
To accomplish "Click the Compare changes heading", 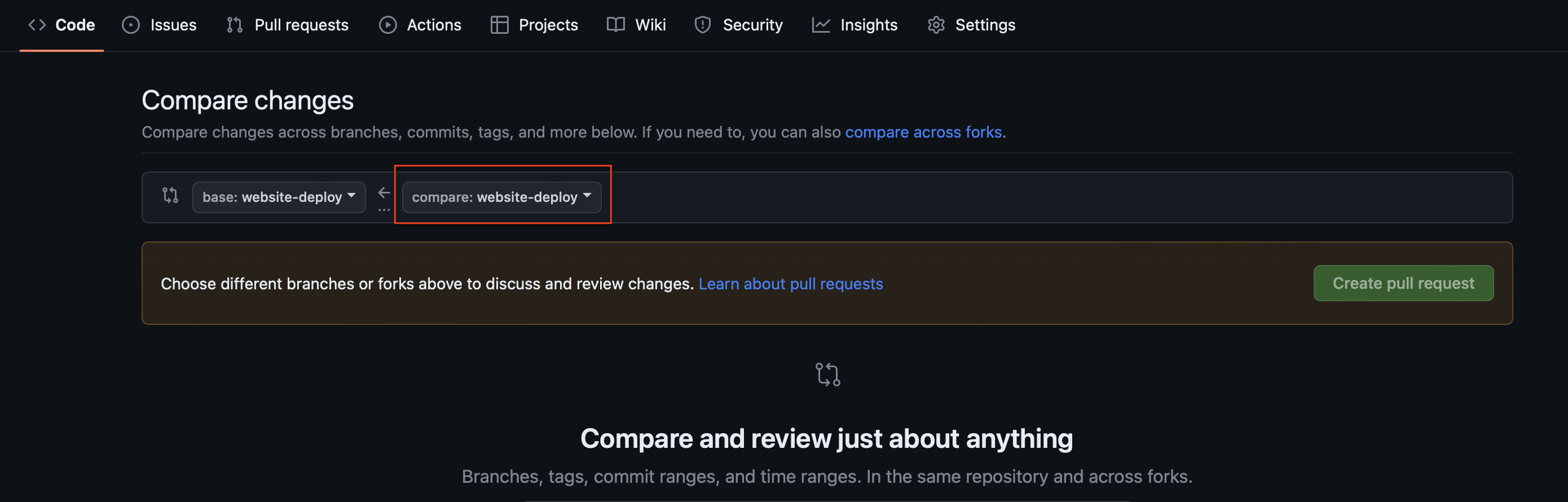I will (247, 100).
